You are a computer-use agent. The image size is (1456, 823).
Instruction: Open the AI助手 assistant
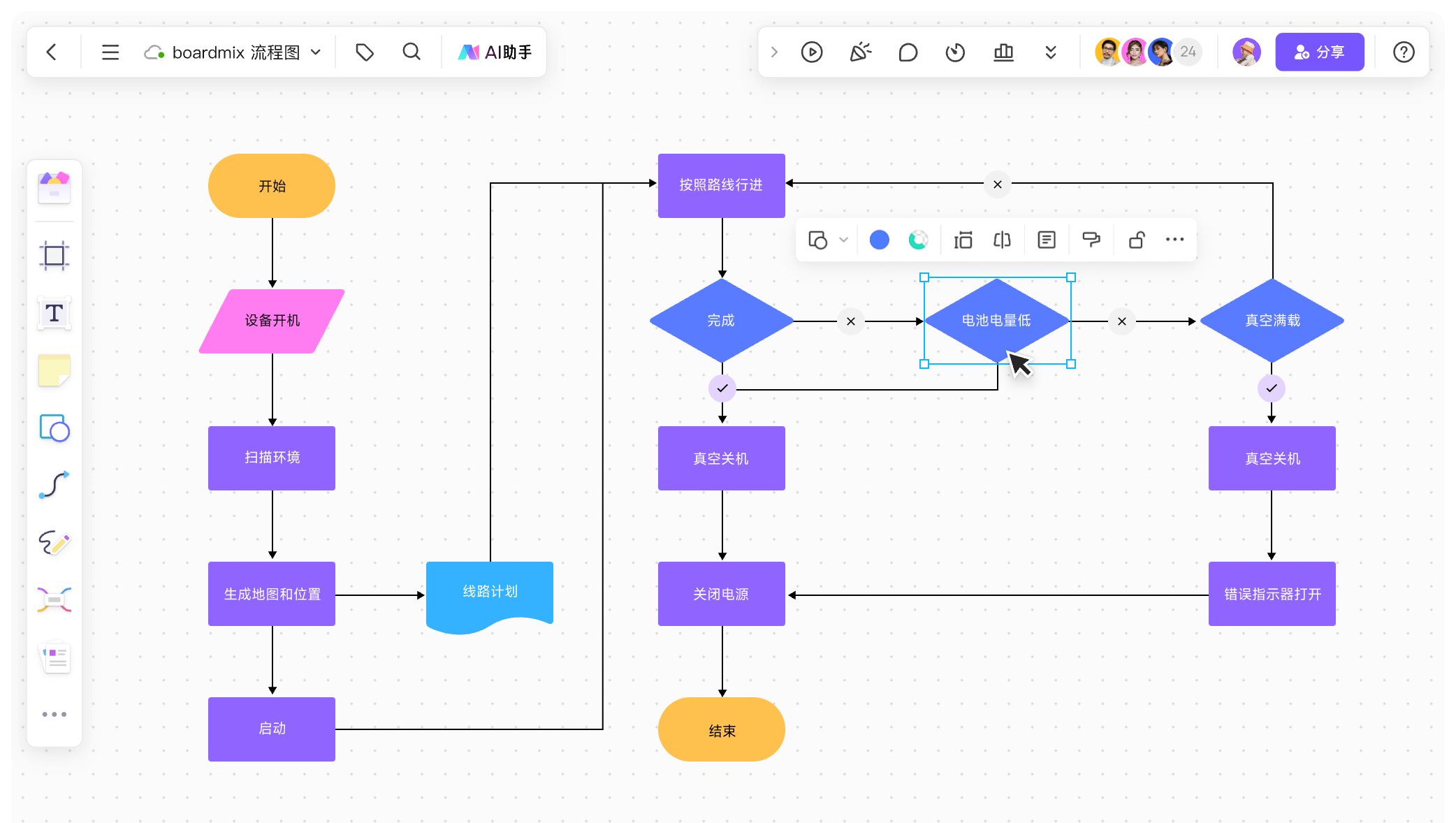(495, 52)
